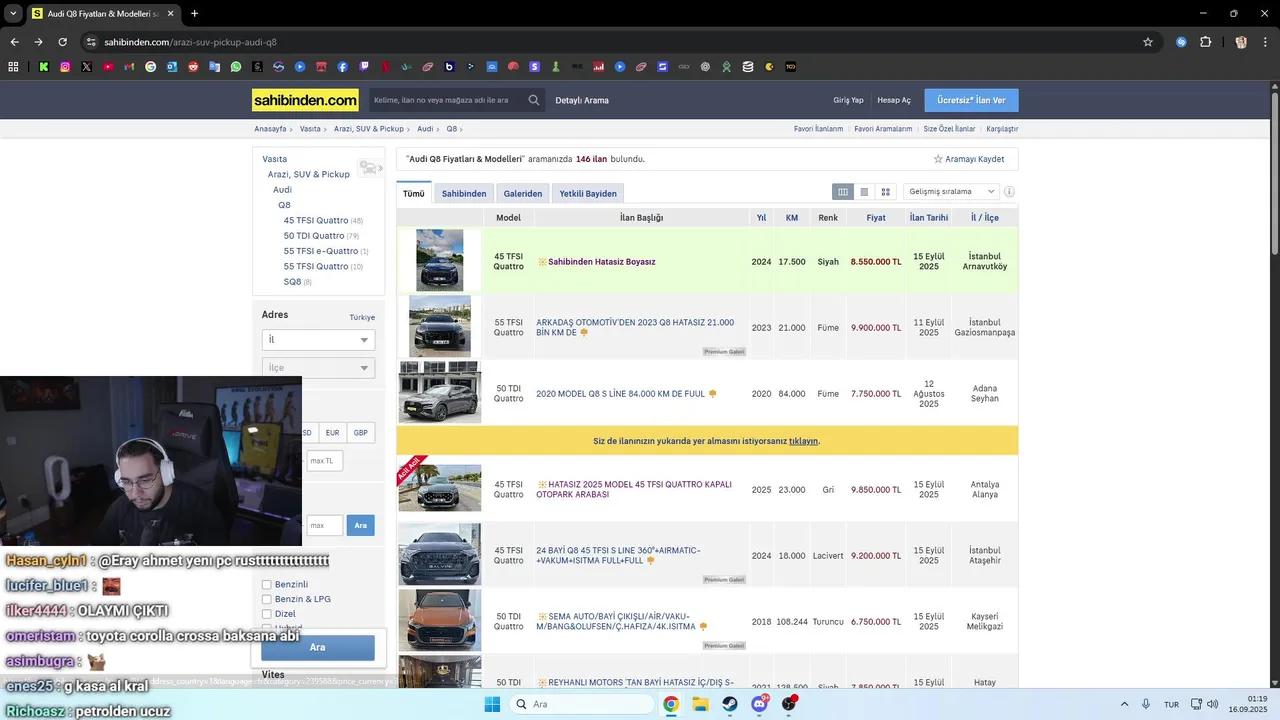Open Discord from taskbar

pyautogui.click(x=760, y=704)
